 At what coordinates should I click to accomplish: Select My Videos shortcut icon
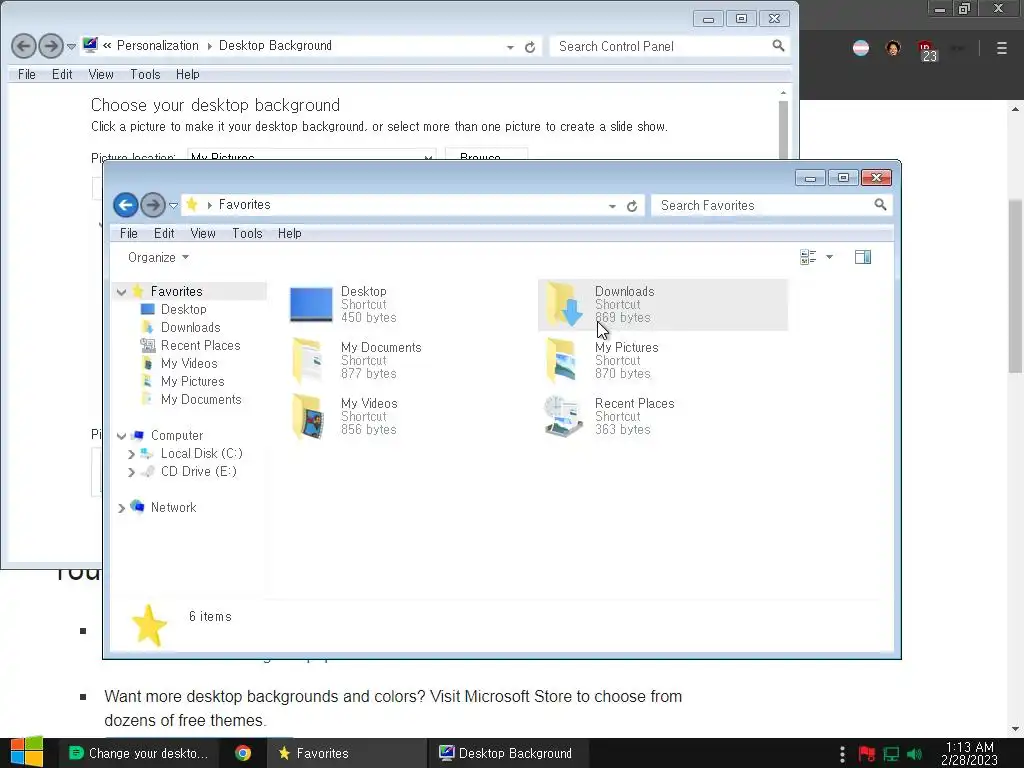(308, 417)
